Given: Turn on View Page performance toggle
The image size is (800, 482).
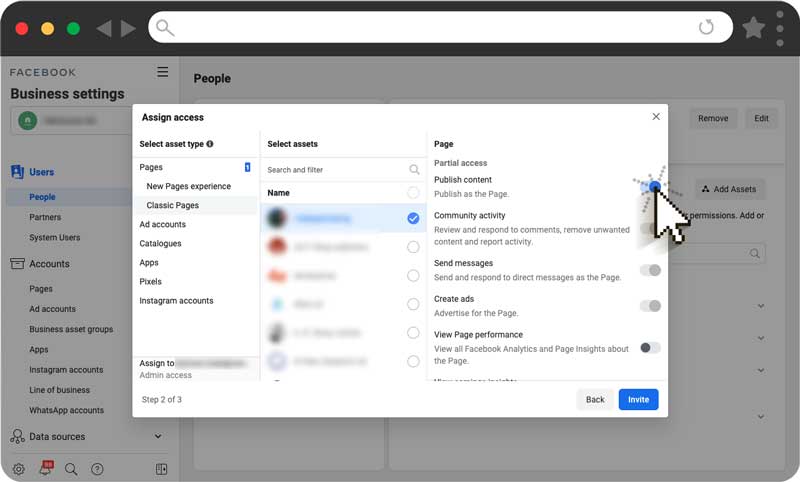Looking at the screenshot, I should click(650, 347).
